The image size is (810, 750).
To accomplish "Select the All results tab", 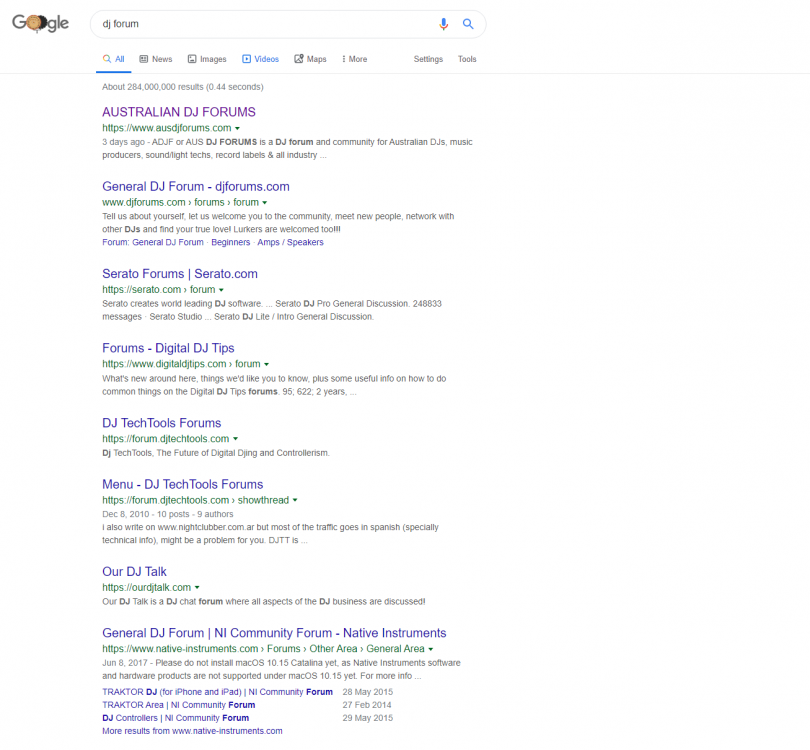I will click(114, 59).
